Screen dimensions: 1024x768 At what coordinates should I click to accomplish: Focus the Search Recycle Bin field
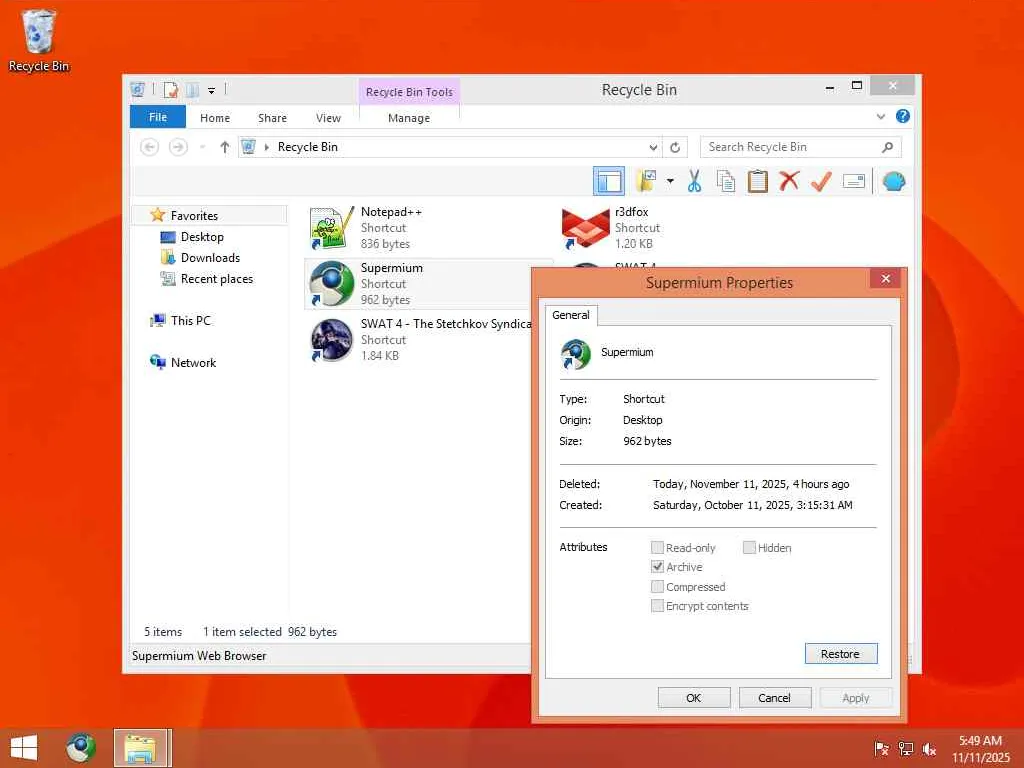(x=801, y=147)
